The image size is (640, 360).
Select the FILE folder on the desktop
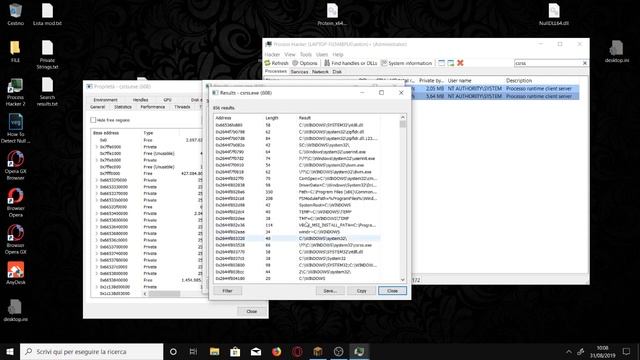15,51
